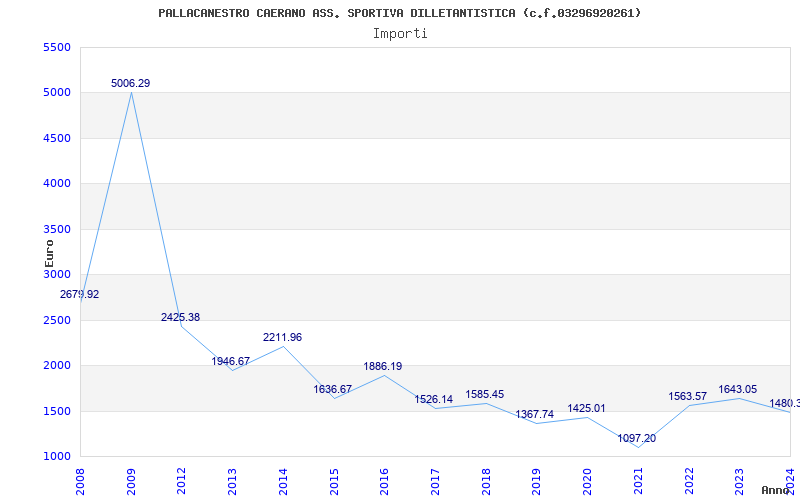Click the 2679.92 data label
The image size is (800, 500).
[x=80, y=294]
